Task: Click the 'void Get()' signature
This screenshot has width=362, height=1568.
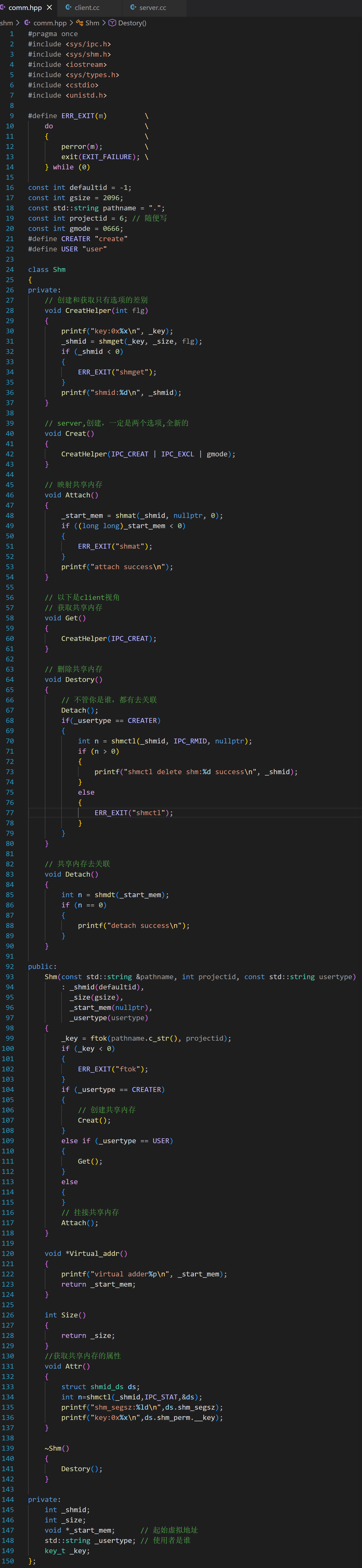Action: (65, 618)
